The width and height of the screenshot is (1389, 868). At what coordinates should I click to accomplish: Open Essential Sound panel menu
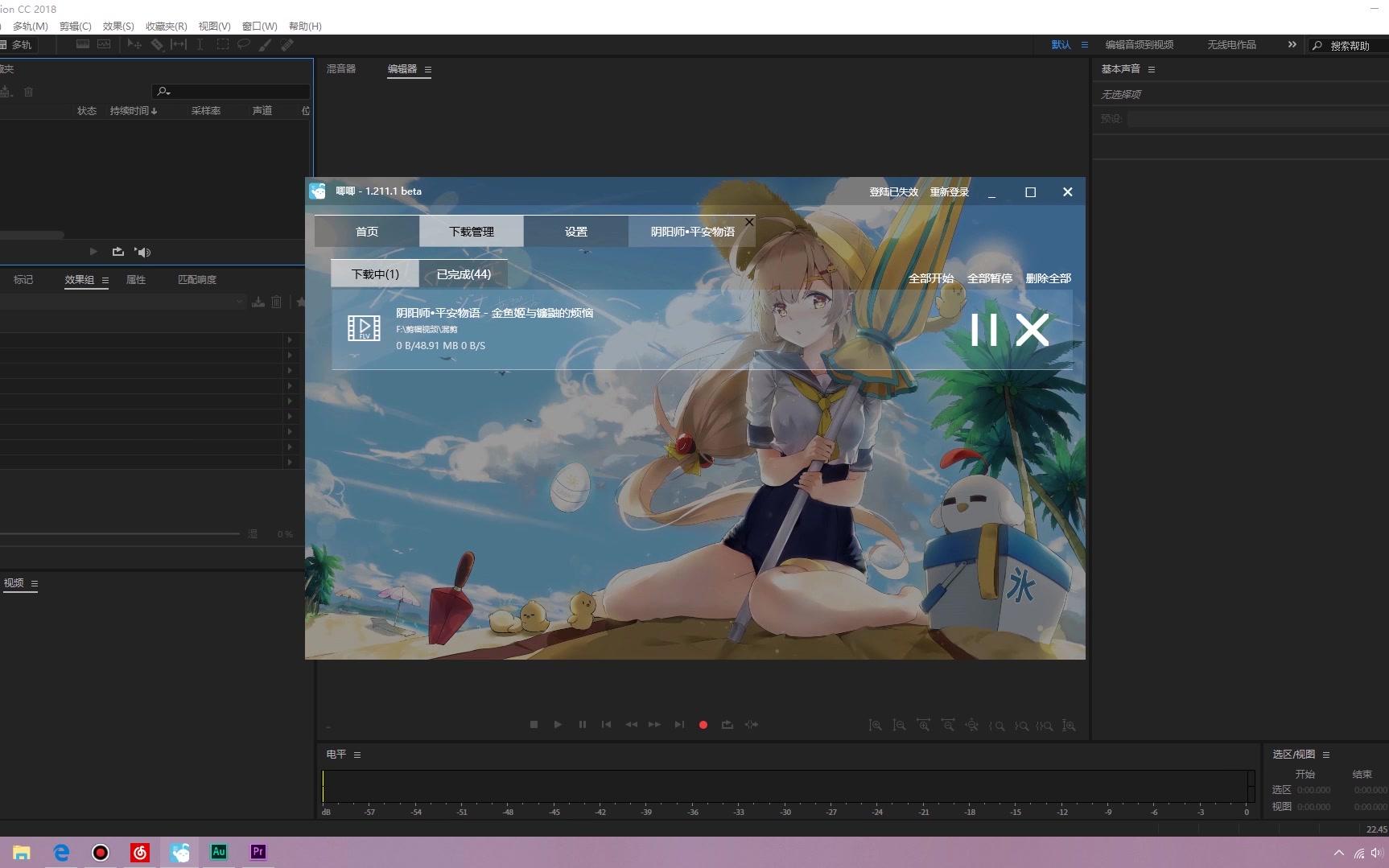(x=1151, y=69)
